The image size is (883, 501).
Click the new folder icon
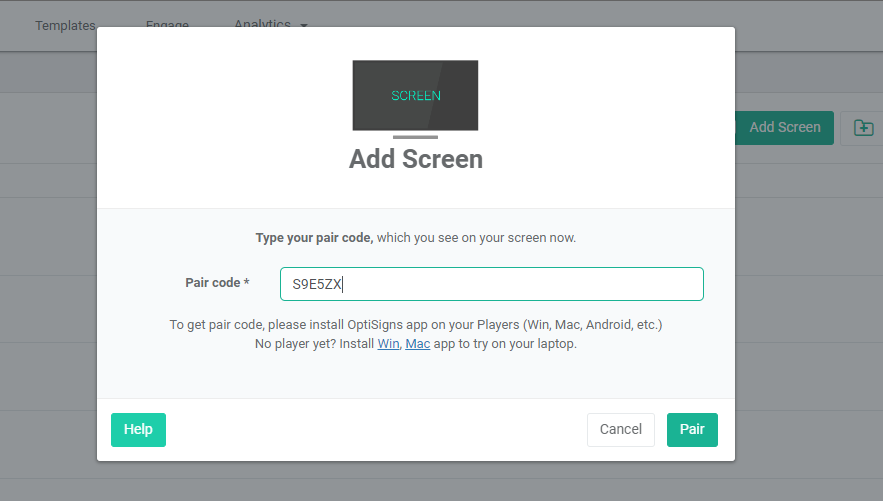[863, 128]
